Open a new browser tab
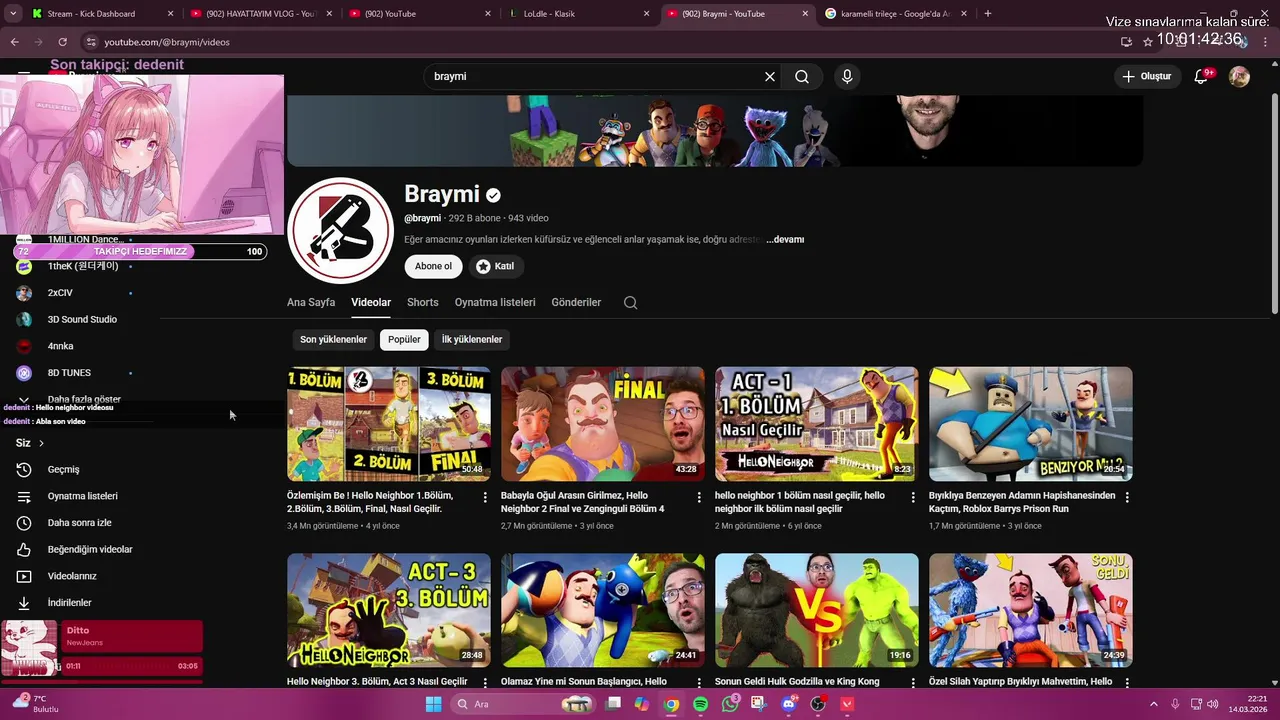Viewport: 1280px width, 720px height. [988, 13]
